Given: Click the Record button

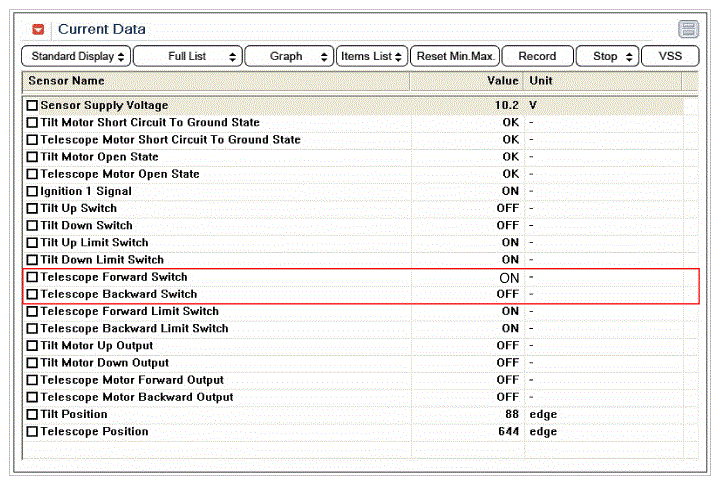Looking at the screenshot, I should pos(537,56).
